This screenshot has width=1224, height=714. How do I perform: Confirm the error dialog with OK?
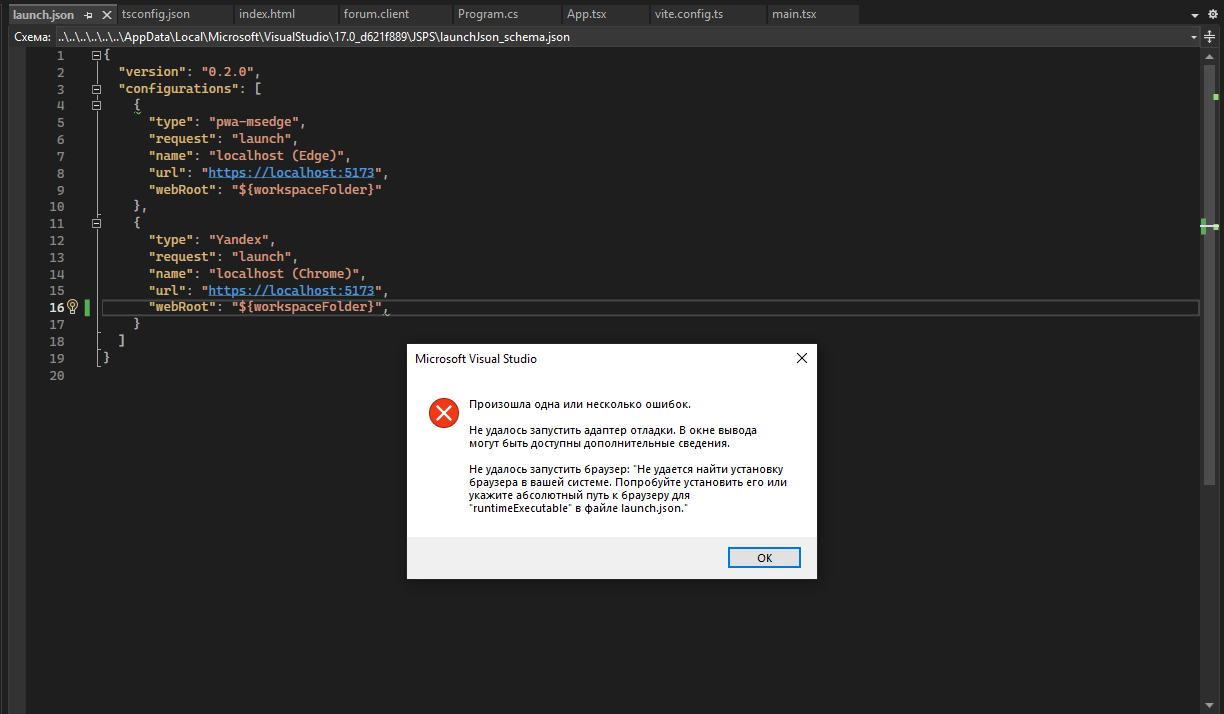pyautogui.click(x=764, y=558)
